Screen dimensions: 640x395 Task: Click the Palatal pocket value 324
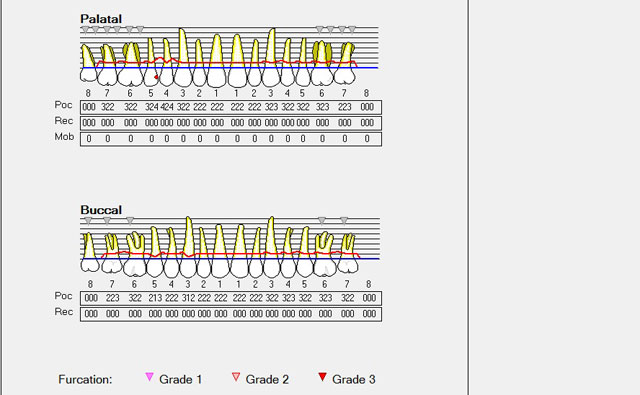(151, 107)
